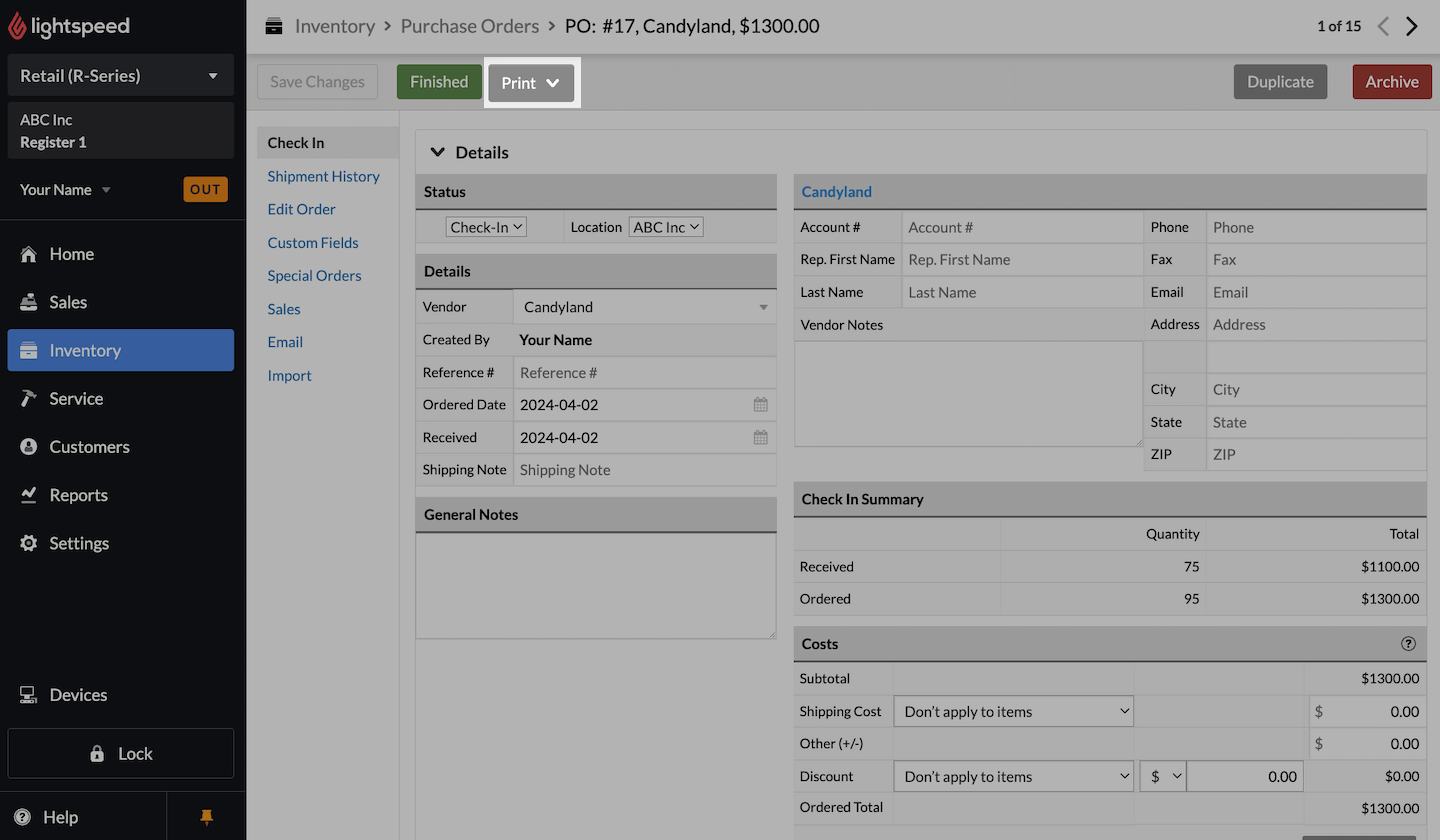Archive this purchase order
The width and height of the screenshot is (1440, 840).
coord(1391,82)
